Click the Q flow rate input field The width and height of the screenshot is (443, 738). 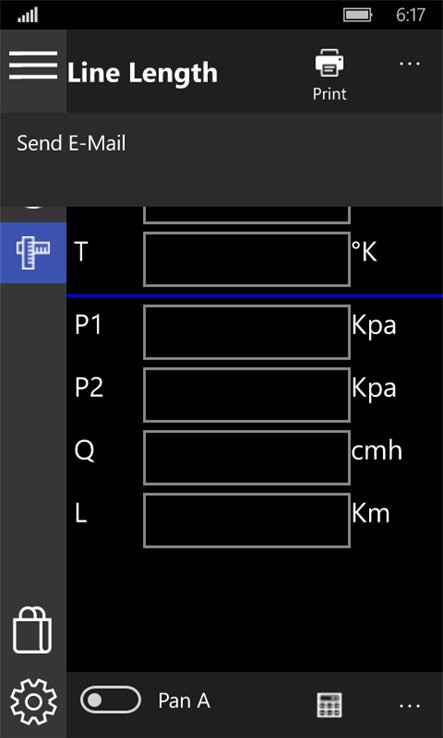pyautogui.click(x=247, y=457)
